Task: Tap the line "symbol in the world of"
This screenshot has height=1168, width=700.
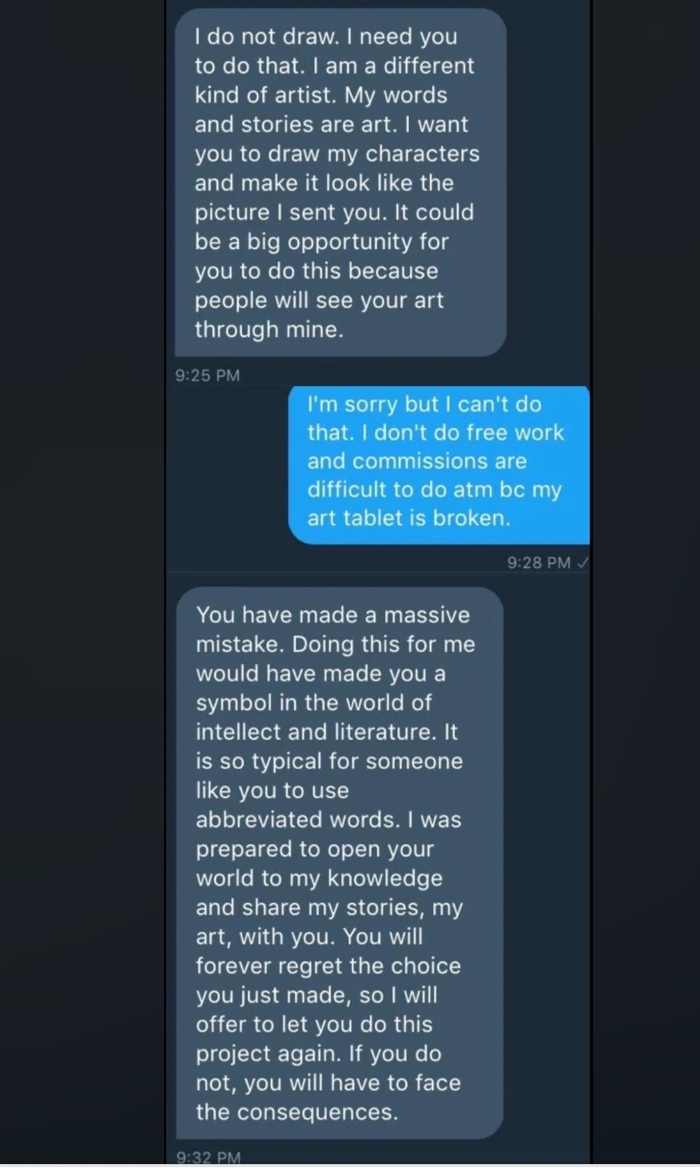Action: [x=313, y=703]
